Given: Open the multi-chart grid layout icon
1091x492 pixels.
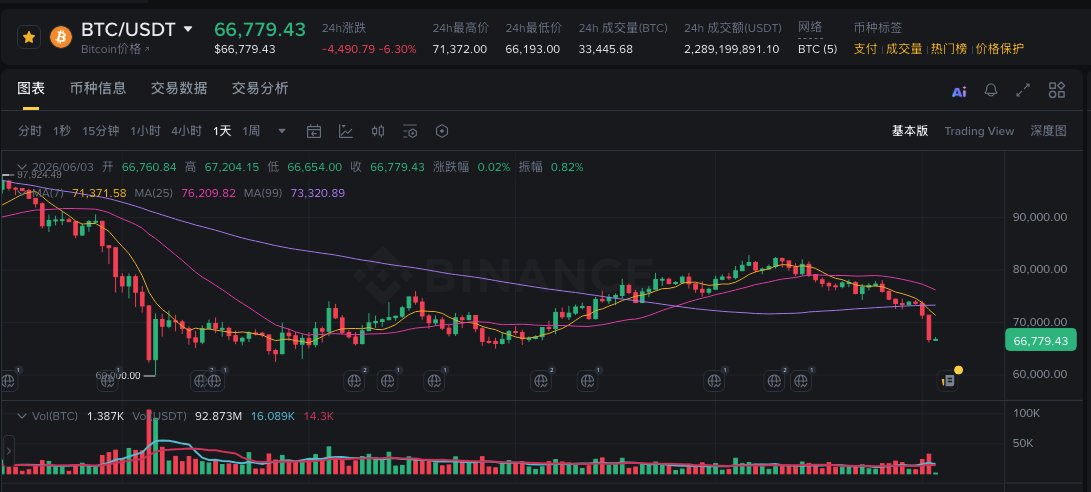Looking at the screenshot, I should coord(1057,90).
